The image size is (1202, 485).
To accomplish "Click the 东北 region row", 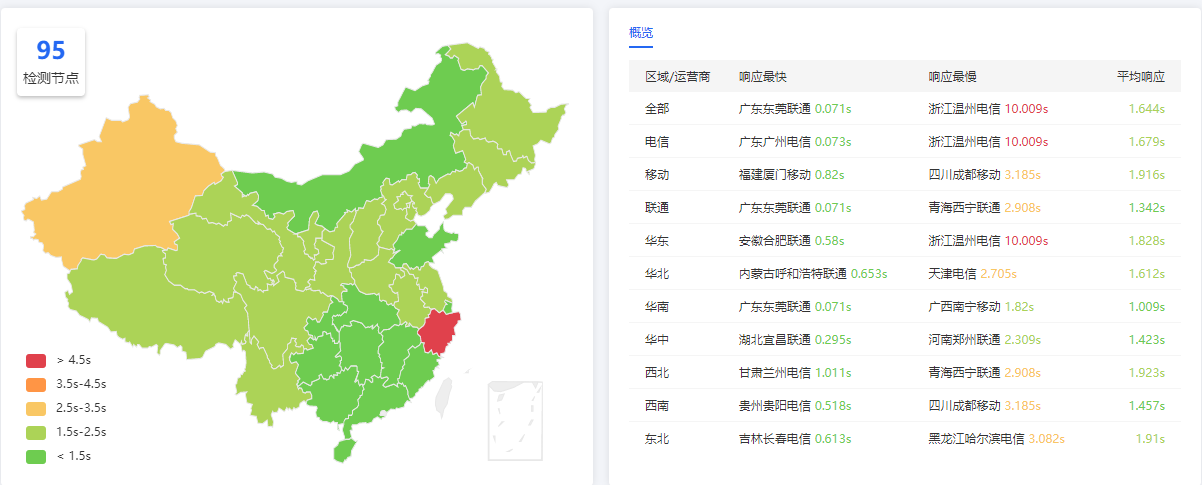I will (657, 438).
